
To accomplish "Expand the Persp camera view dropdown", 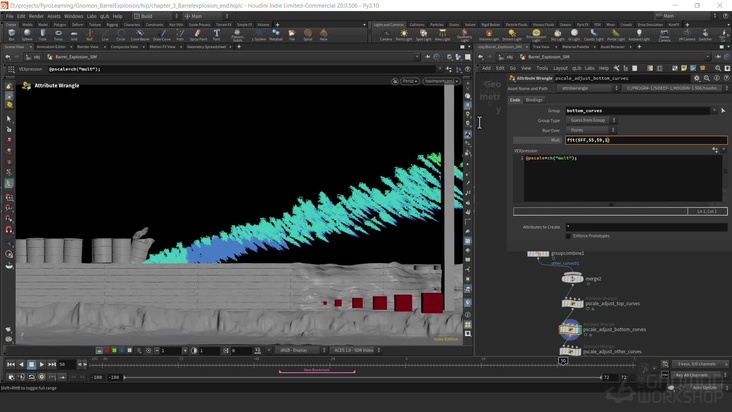I will [x=410, y=81].
